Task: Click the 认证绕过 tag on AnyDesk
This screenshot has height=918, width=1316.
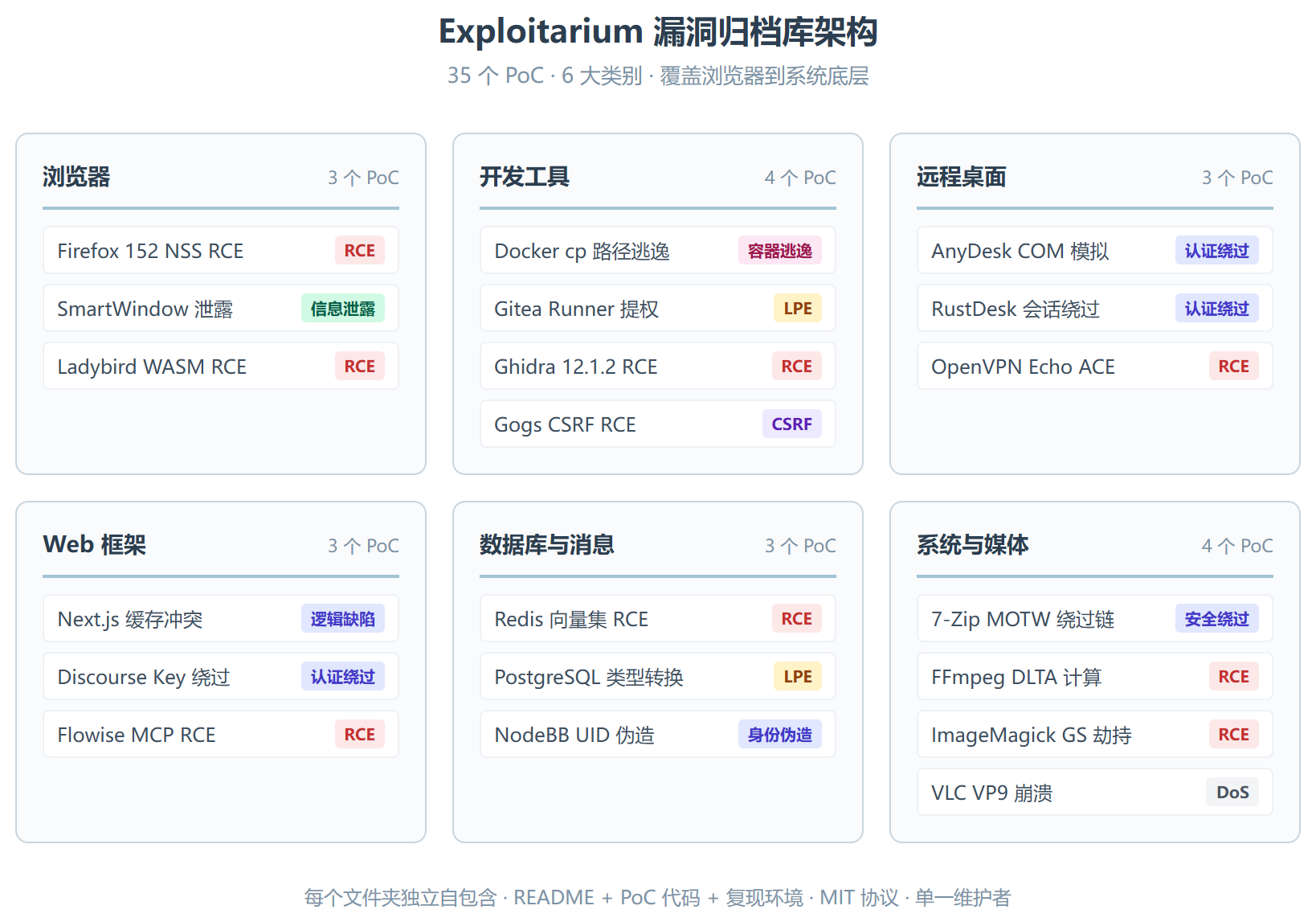Action: pos(1217,251)
